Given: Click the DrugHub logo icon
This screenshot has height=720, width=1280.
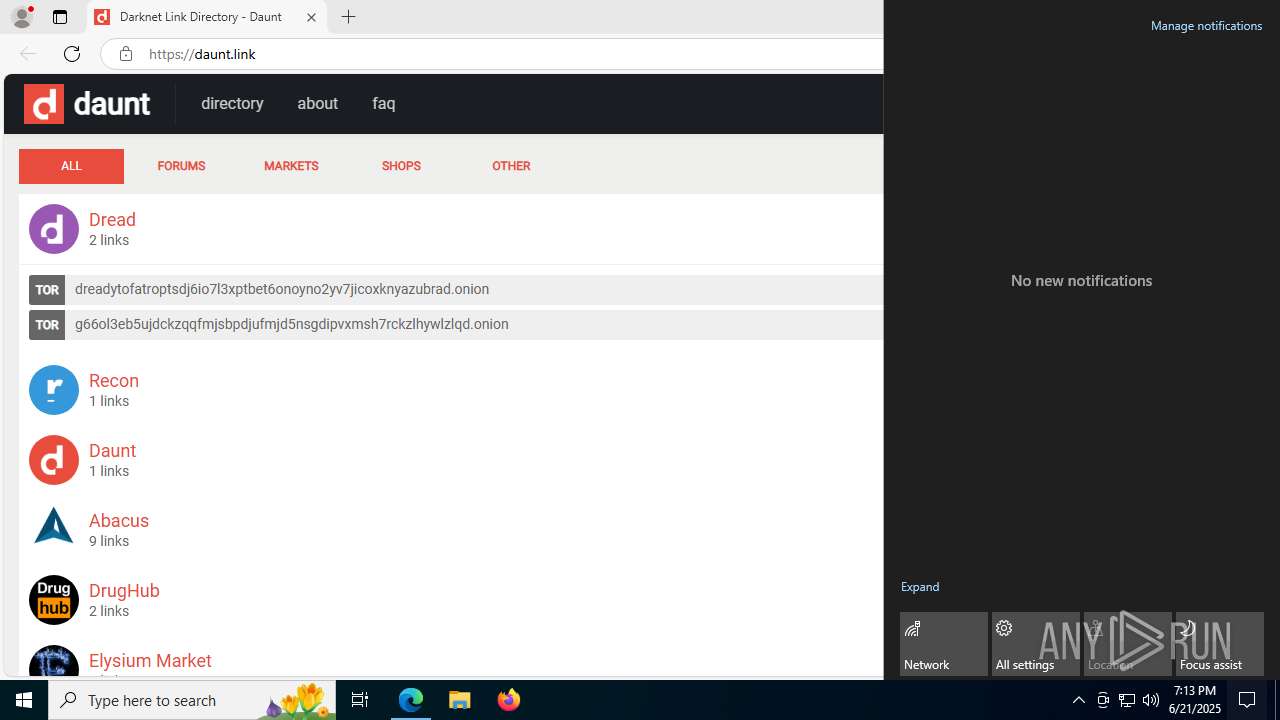Looking at the screenshot, I should pyautogui.click(x=54, y=600).
